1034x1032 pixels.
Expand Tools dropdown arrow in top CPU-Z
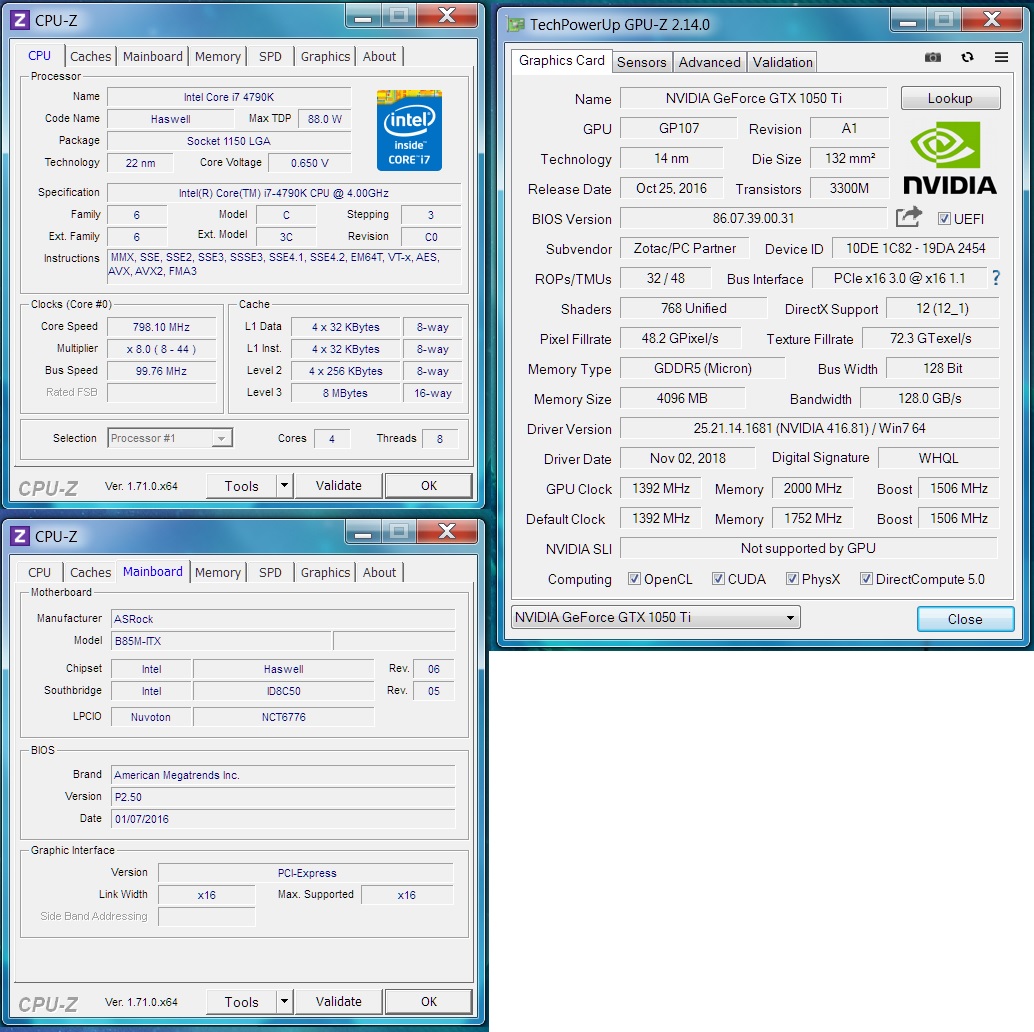click(x=284, y=485)
